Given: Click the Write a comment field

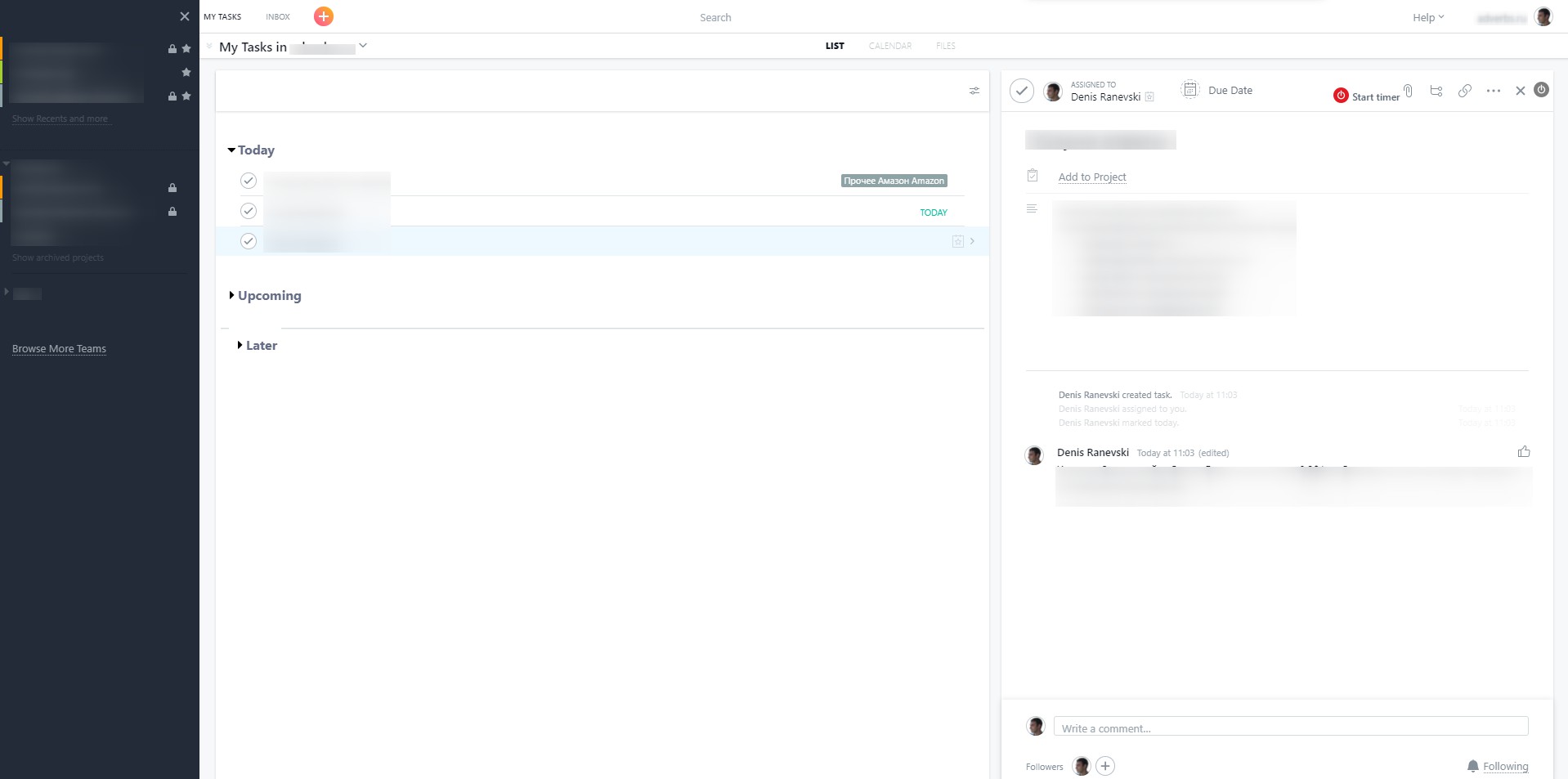Looking at the screenshot, I should point(1291,727).
